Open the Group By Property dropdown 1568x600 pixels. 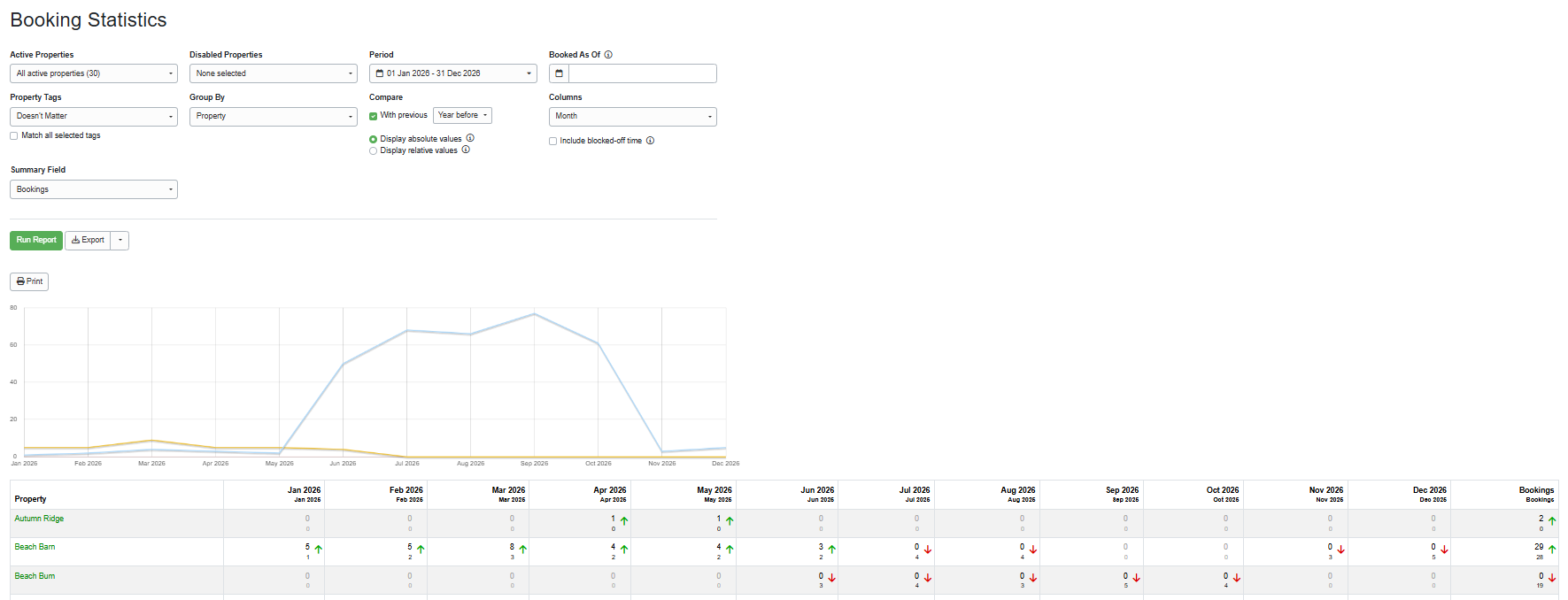coord(274,116)
